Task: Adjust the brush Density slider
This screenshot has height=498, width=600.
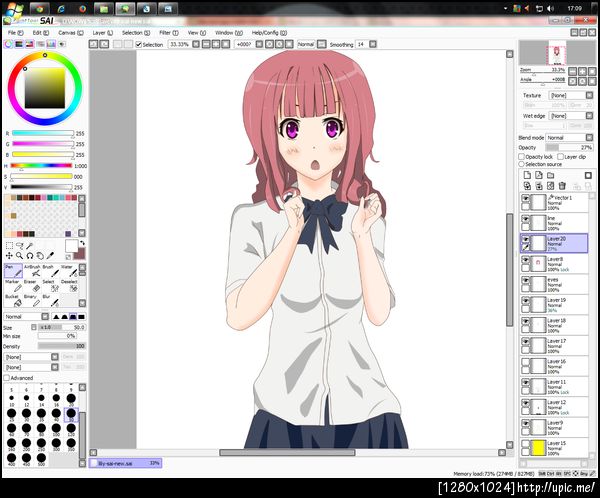Action: [62, 346]
